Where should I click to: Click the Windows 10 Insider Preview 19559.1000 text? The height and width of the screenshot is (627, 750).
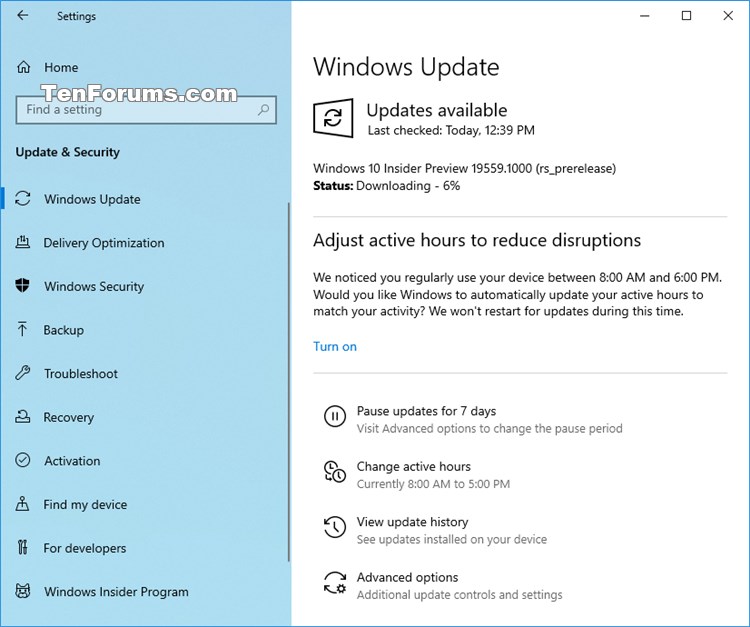pyautogui.click(x=464, y=168)
